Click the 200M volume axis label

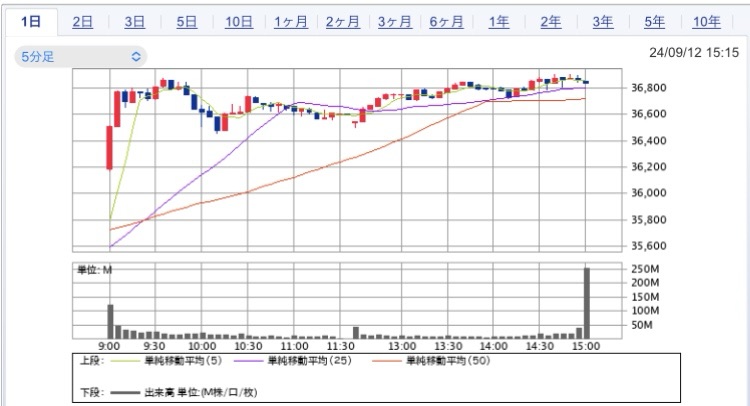pyautogui.click(x=645, y=283)
